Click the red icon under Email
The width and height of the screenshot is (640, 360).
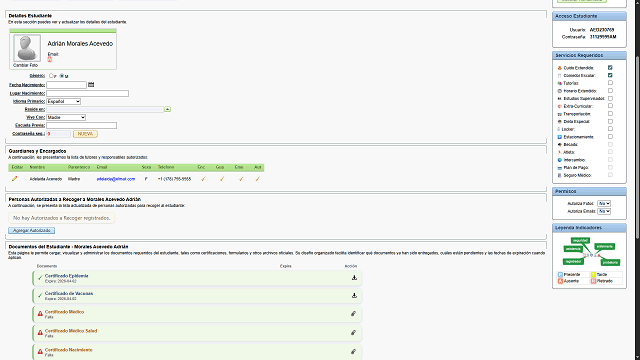click(49, 59)
